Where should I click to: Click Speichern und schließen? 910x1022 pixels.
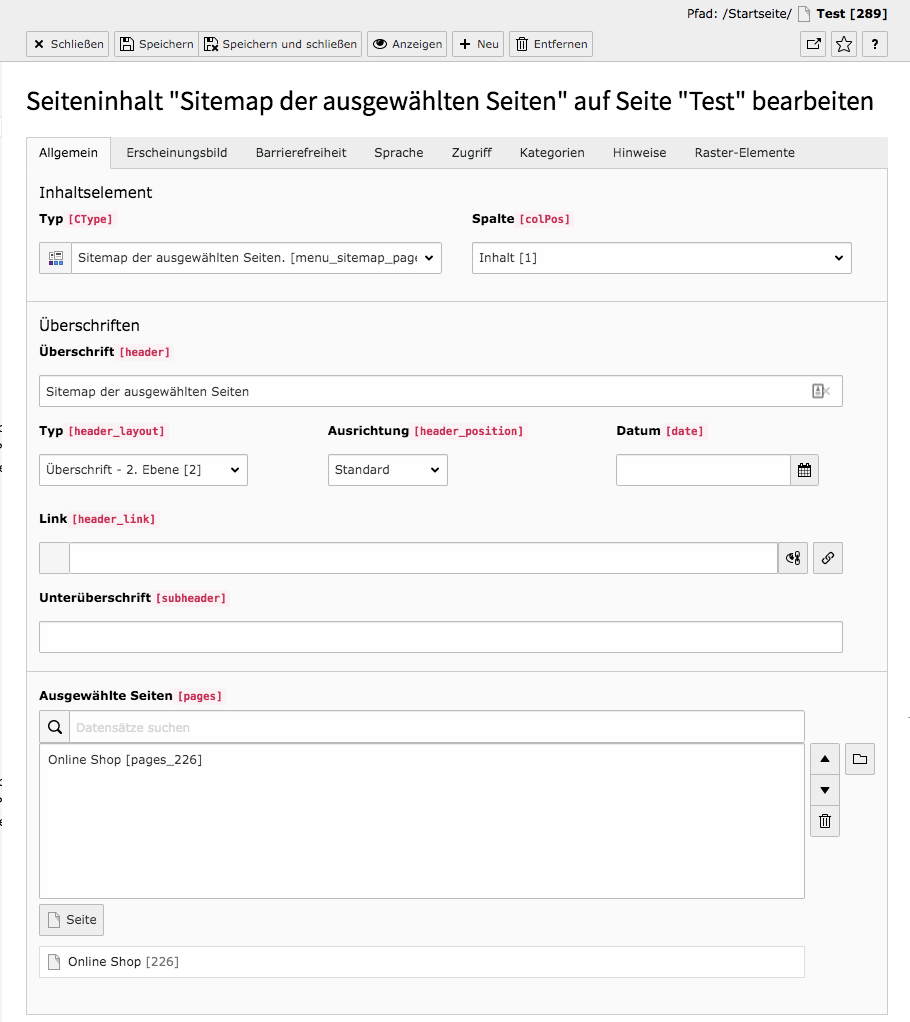click(280, 44)
